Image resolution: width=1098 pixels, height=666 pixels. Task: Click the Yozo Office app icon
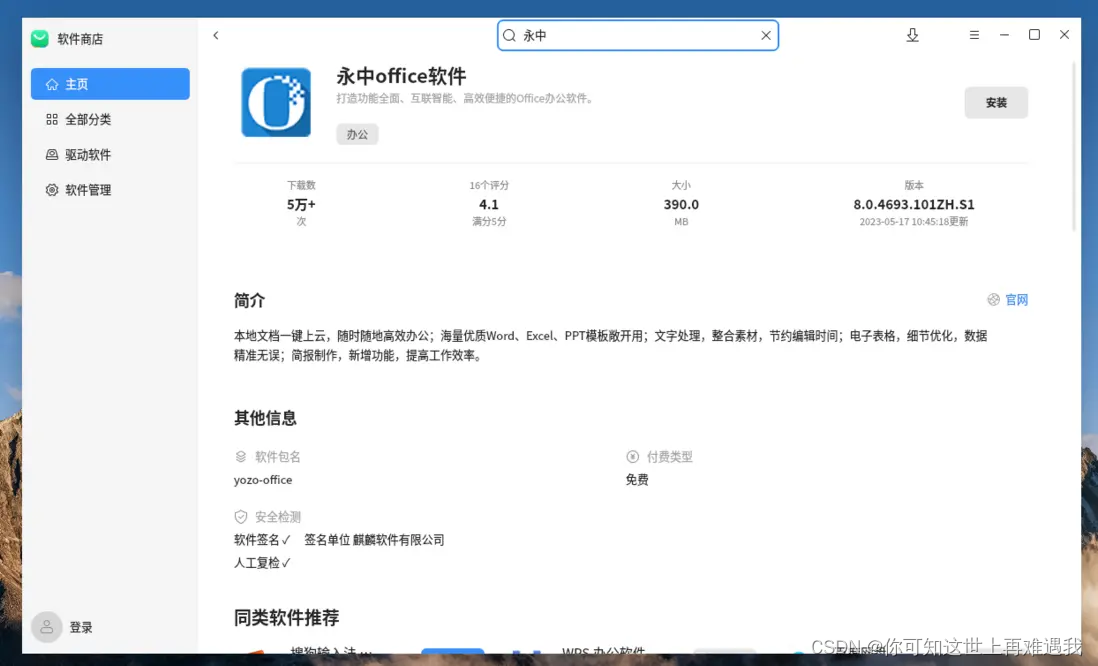[x=276, y=102]
